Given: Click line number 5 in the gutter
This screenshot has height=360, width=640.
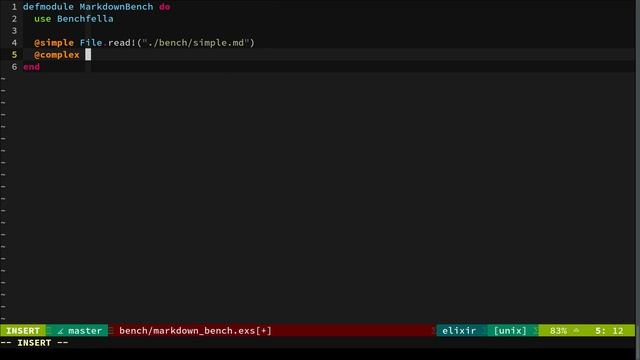Looking at the screenshot, I should pyautogui.click(x=14, y=55).
